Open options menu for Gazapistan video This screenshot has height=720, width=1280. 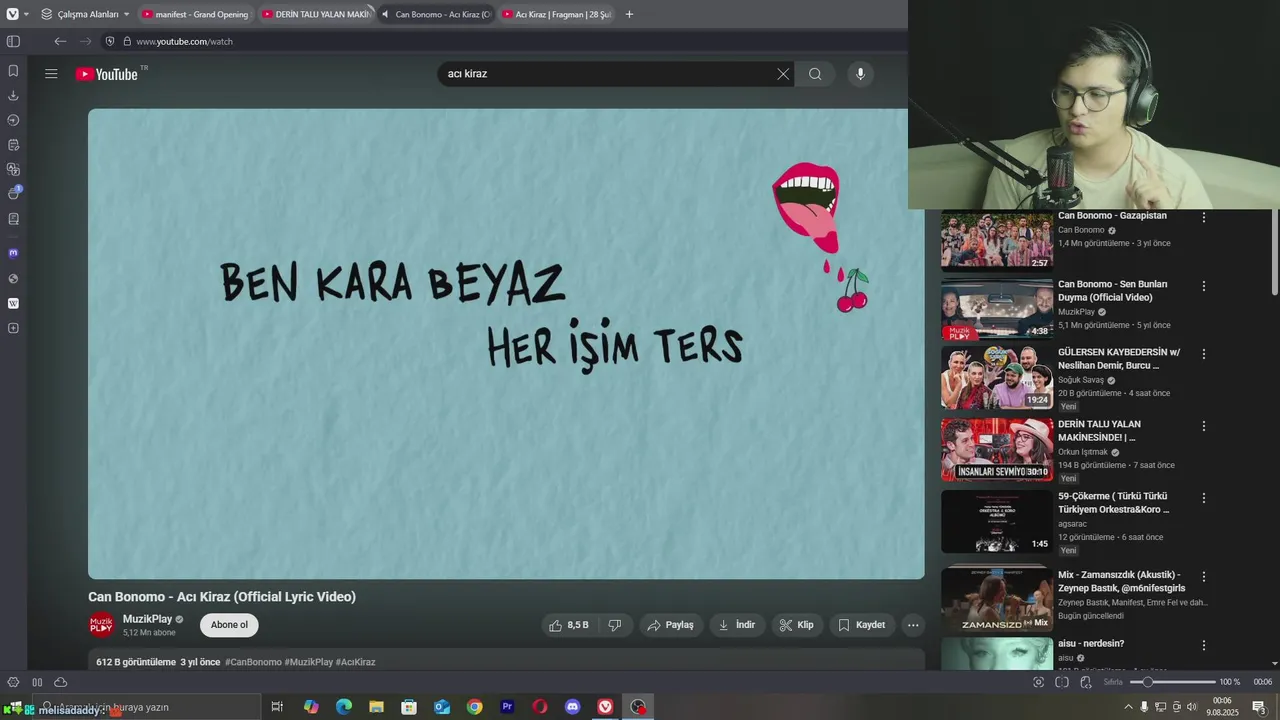click(1204, 217)
